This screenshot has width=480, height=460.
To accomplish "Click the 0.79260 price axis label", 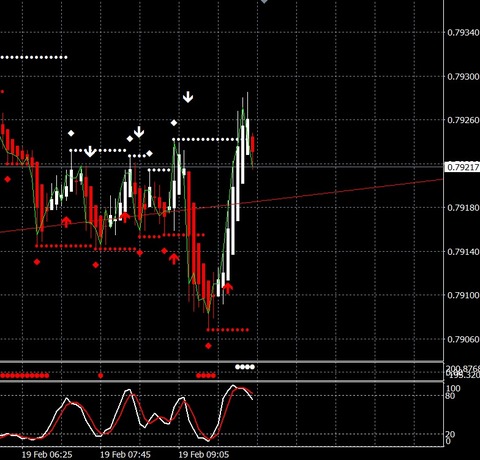I will point(463,120).
